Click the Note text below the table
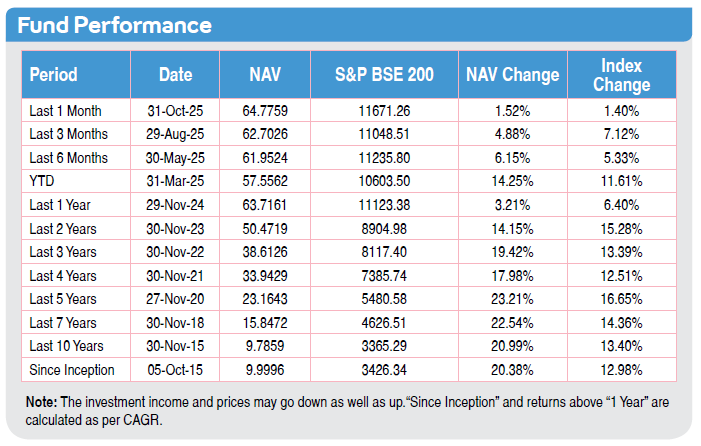This screenshot has width=701, height=446. point(340,410)
